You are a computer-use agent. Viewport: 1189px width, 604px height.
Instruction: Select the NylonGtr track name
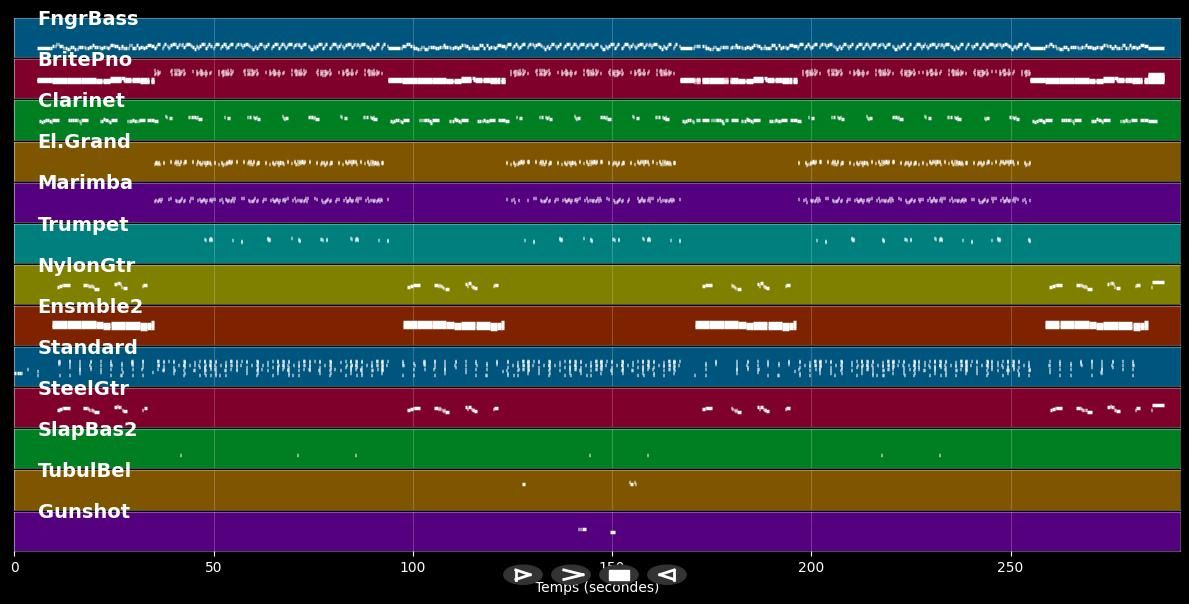point(86,265)
